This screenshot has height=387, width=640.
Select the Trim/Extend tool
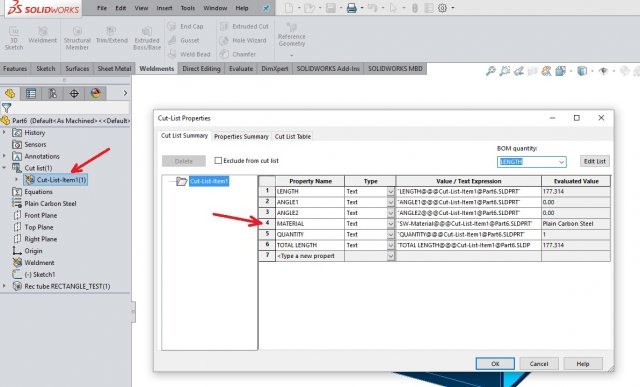(111, 35)
